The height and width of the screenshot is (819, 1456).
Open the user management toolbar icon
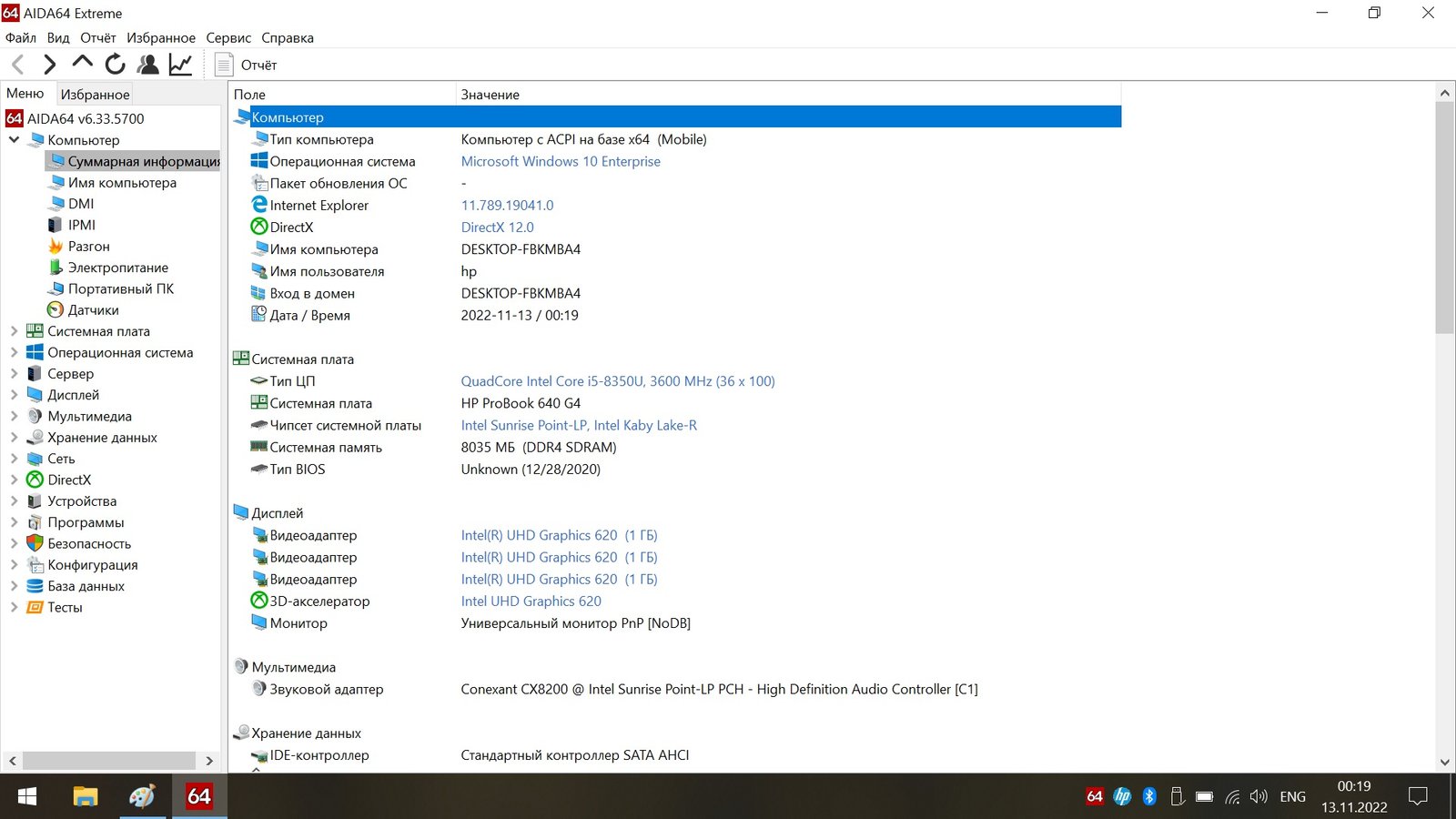pos(147,65)
